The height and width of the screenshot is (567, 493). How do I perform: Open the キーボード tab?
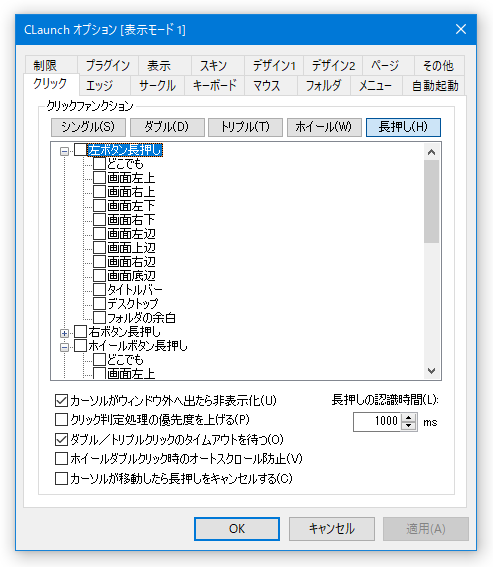[x=214, y=86]
